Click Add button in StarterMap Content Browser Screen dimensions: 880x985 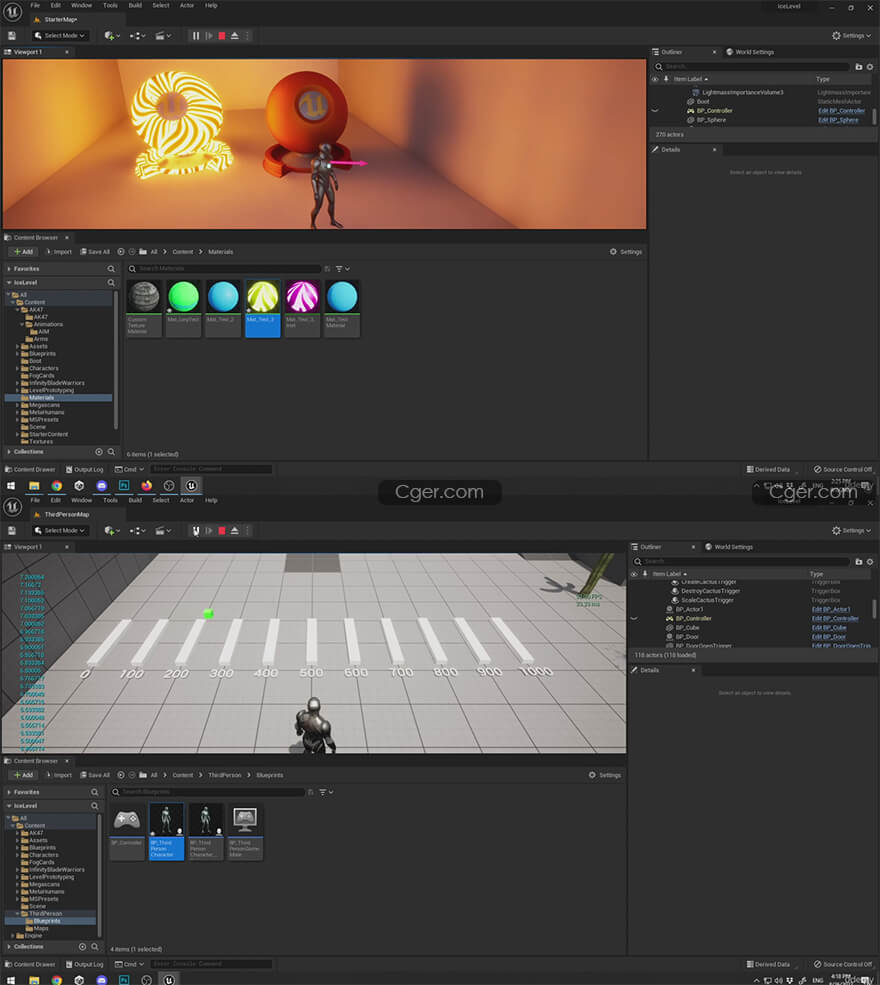pos(23,252)
